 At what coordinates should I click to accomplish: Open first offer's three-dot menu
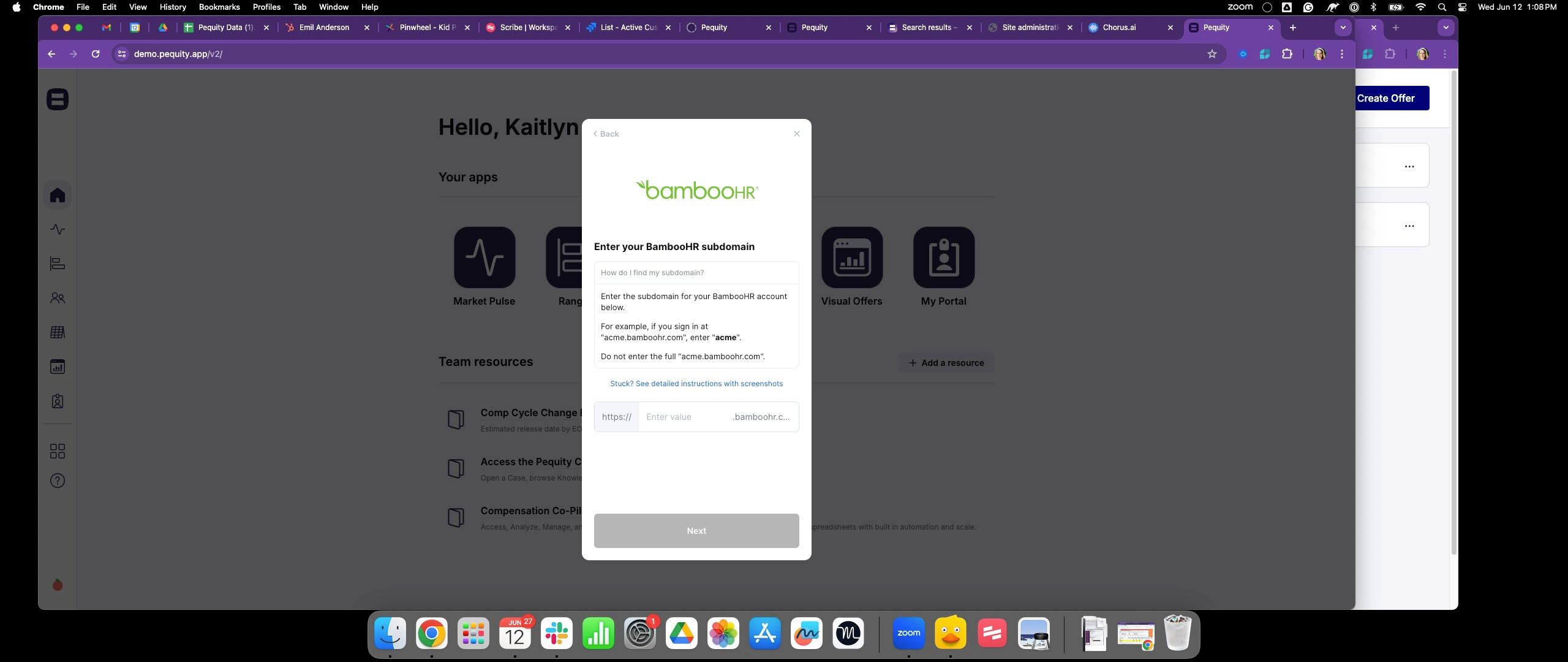[x=1409, y=166]
